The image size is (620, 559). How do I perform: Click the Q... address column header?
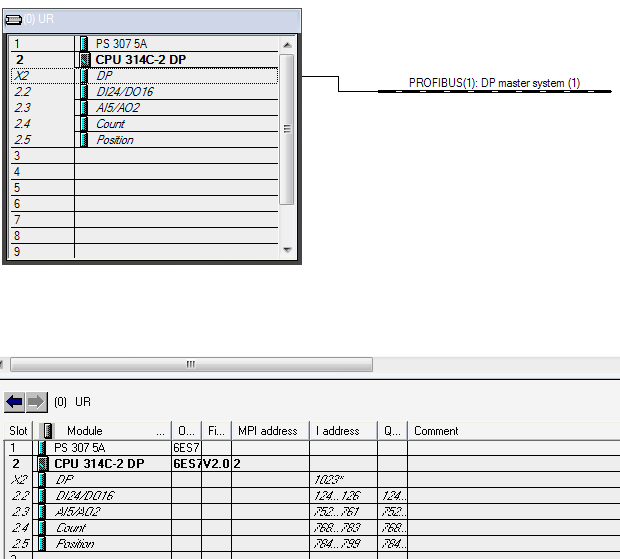coord(392,431)
